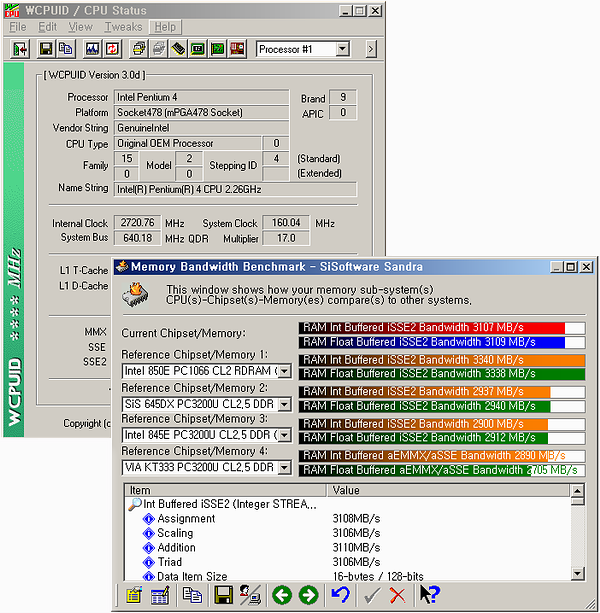Go back with the green left arrow

282,595
